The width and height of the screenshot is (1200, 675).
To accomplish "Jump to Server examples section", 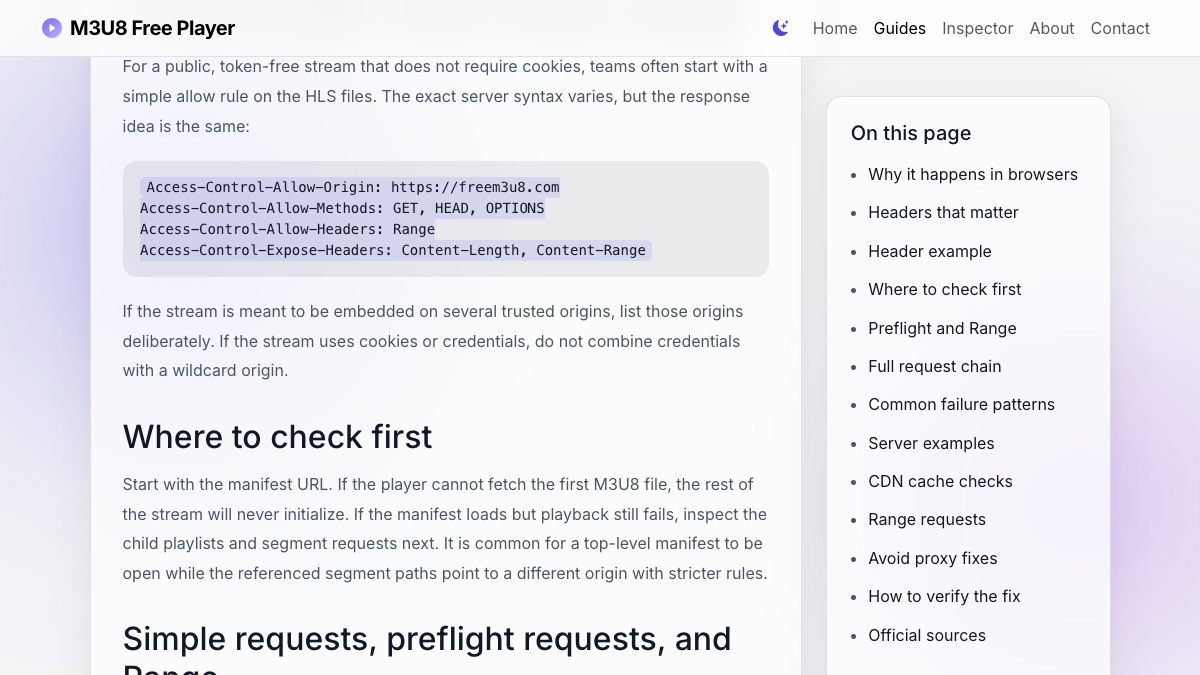I will [931, 443].
